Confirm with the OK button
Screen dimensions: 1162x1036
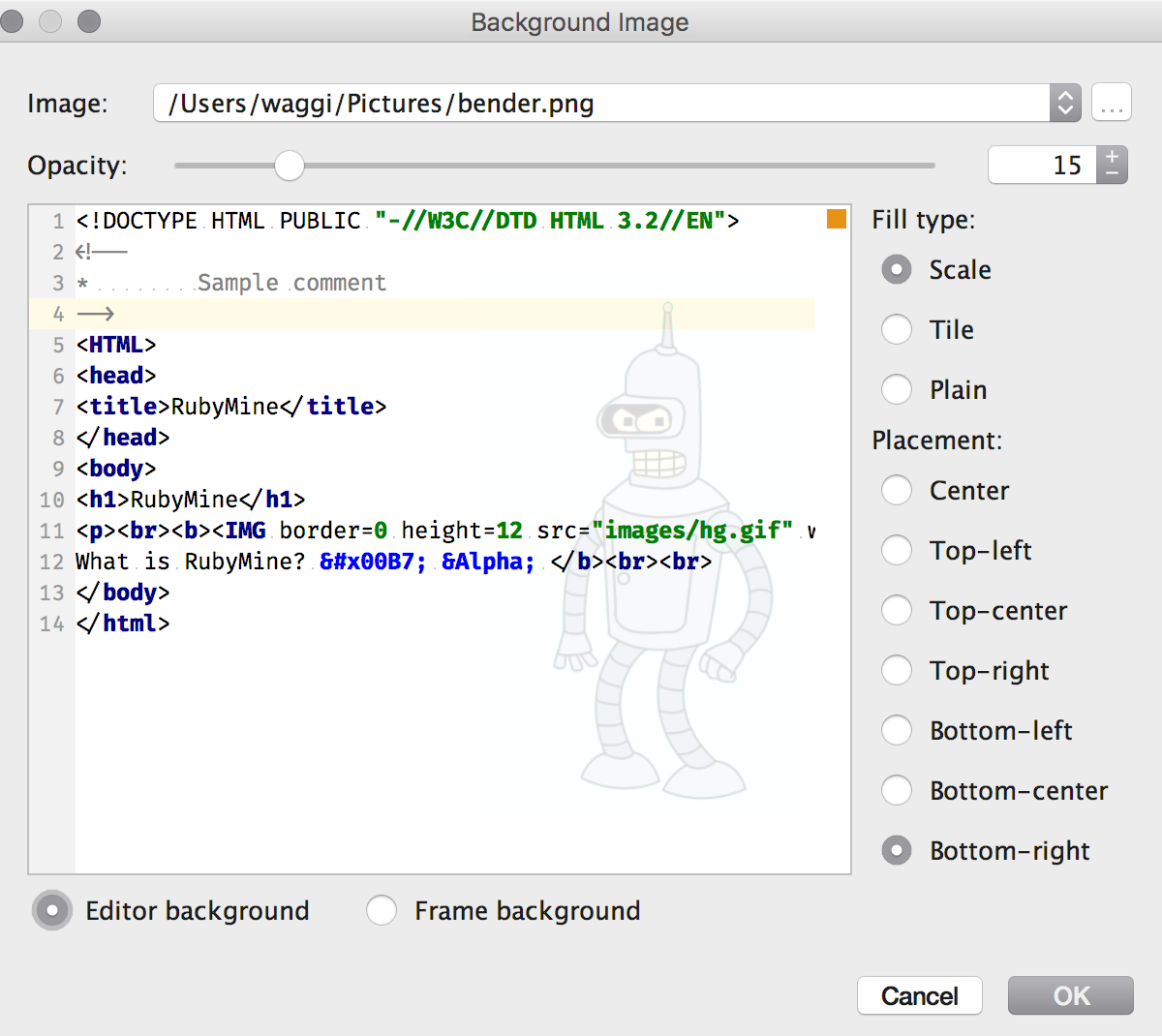1071,995
